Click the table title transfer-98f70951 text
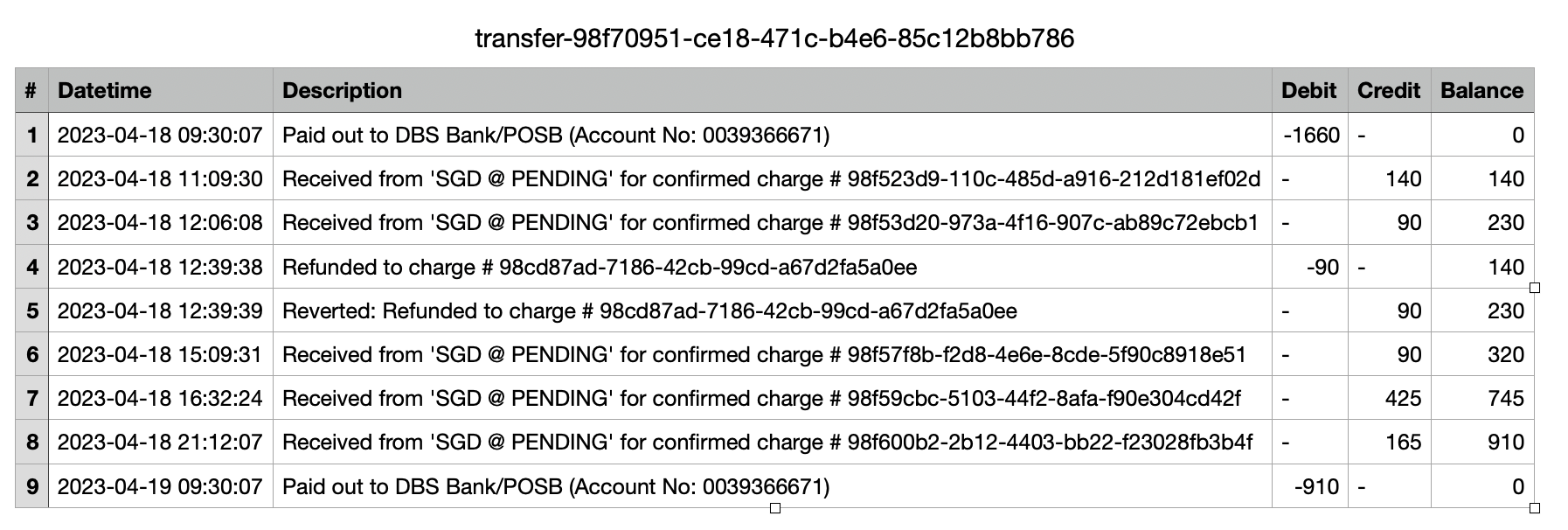Image resolution: width=1568 pixels, height=530 pixels. point(774,38)
